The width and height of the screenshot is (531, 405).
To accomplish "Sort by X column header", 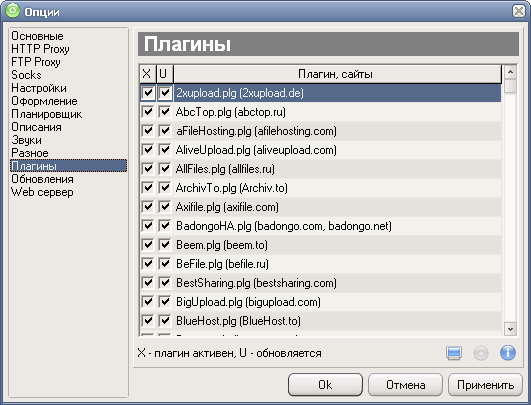I will pyautogui.click(x=147, y=74).
